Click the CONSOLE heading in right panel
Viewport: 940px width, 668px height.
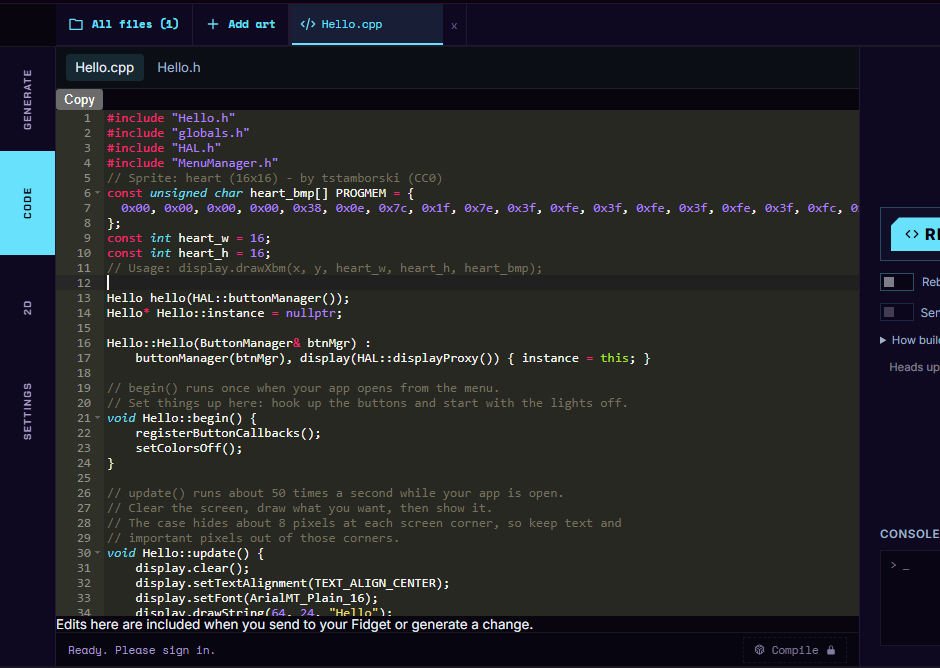click(909, 534)
